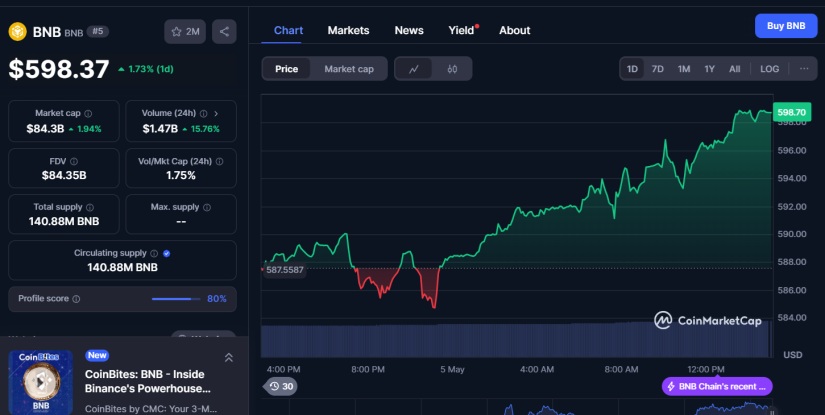Click the Market cap info icon
Viewport: 825px width, 415px height.
88,114
